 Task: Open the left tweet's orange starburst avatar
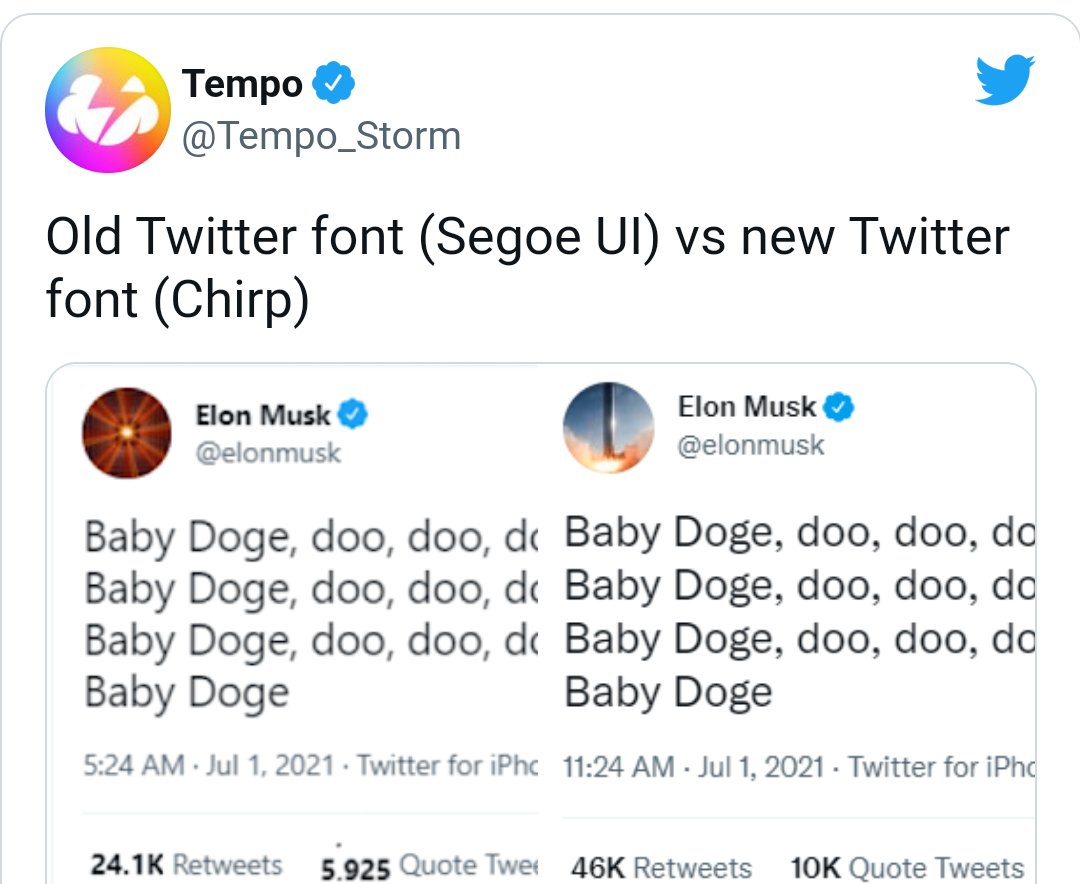pos(127,433)
